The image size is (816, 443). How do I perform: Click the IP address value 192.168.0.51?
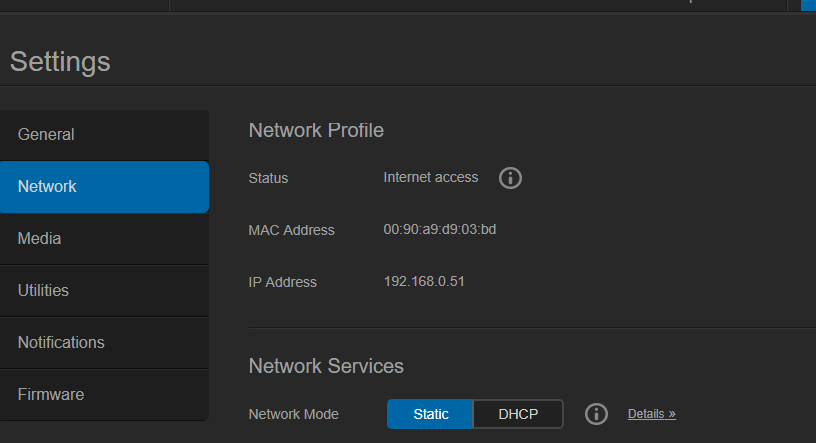point(424,282)
